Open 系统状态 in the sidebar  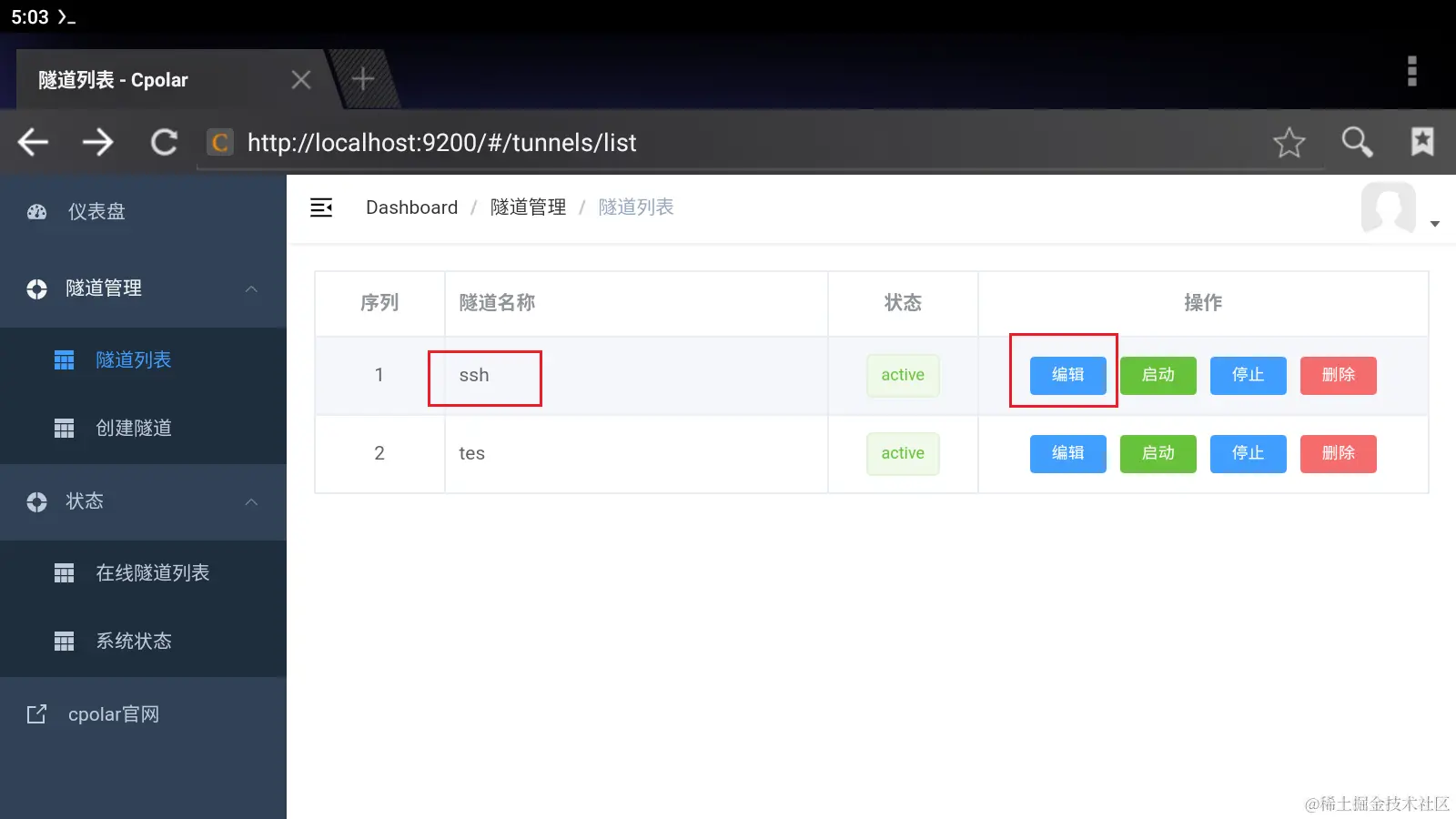tap(143, 642)
